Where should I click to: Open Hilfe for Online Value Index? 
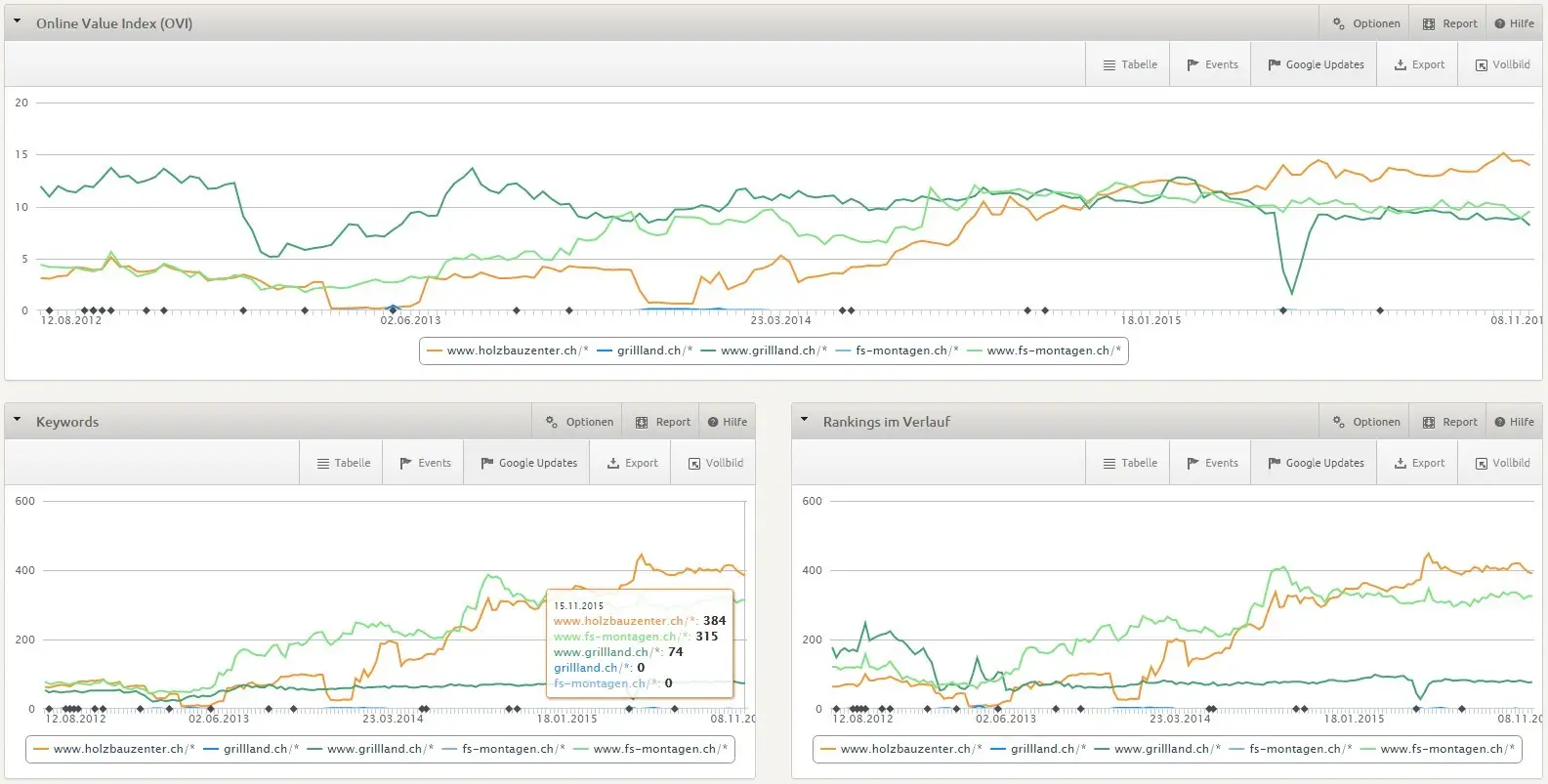[1514, 23]
